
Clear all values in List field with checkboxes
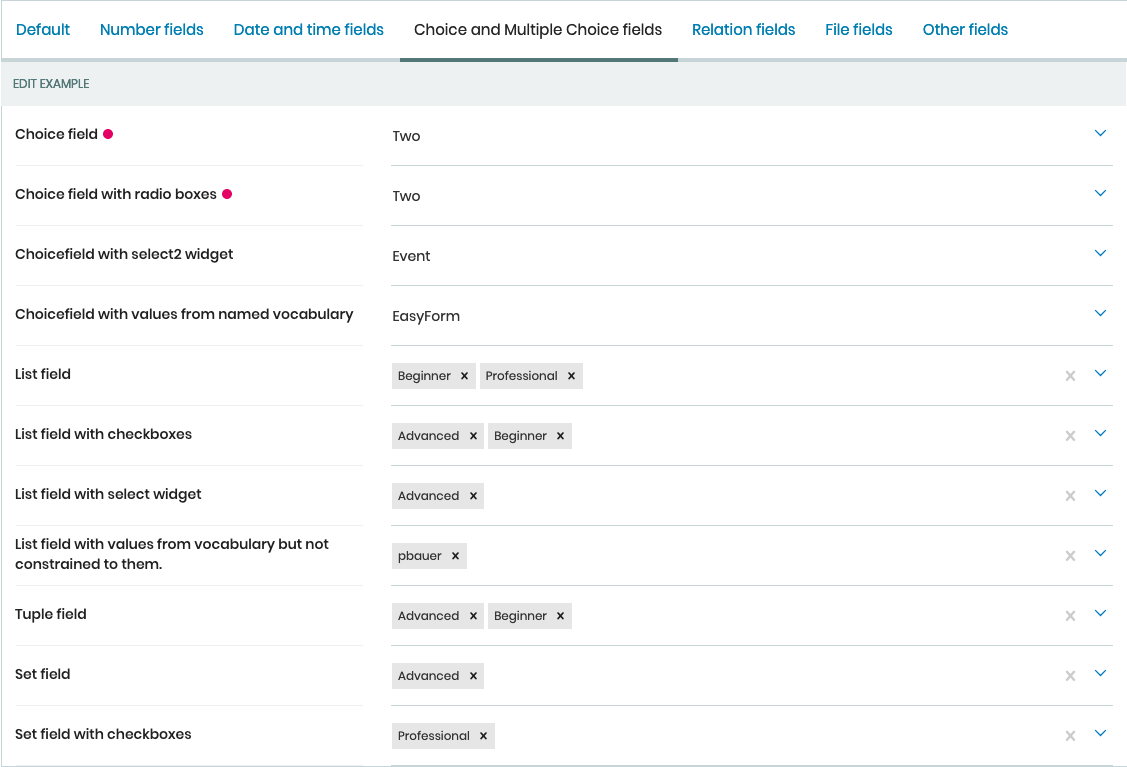point(1070,436)
